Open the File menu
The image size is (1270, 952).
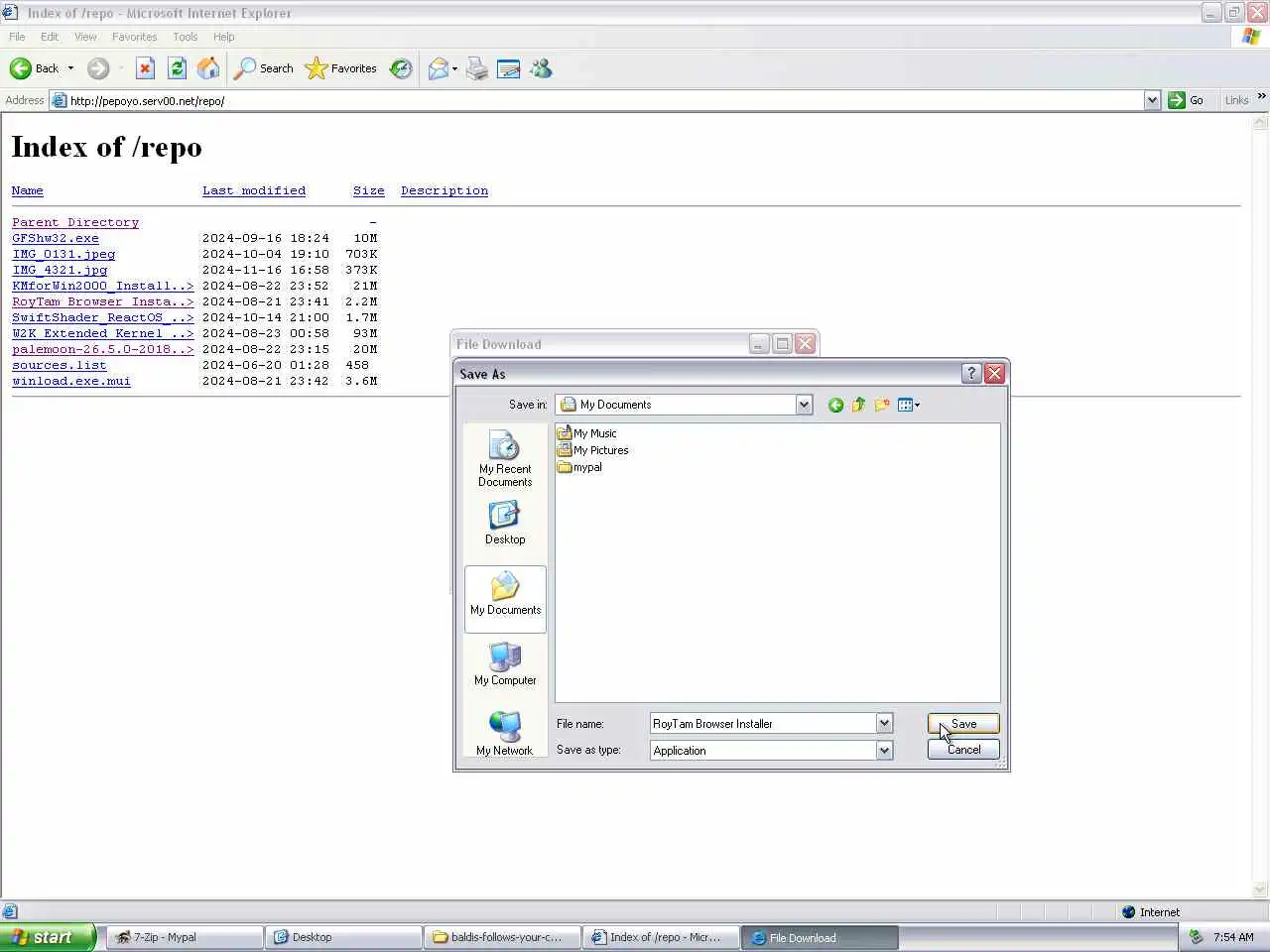pyautogui.click(x=17, y=37)
